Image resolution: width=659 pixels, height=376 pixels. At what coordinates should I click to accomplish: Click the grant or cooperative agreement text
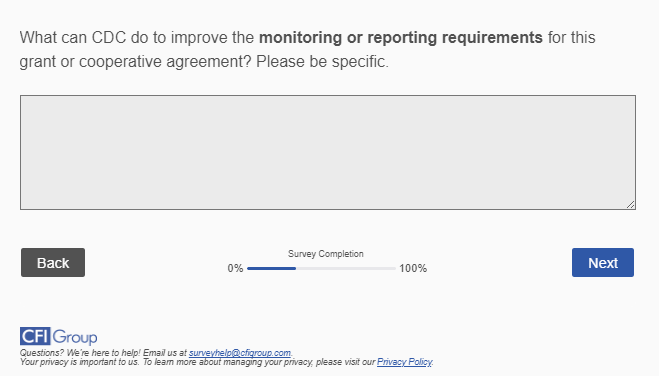click(135, 62)
